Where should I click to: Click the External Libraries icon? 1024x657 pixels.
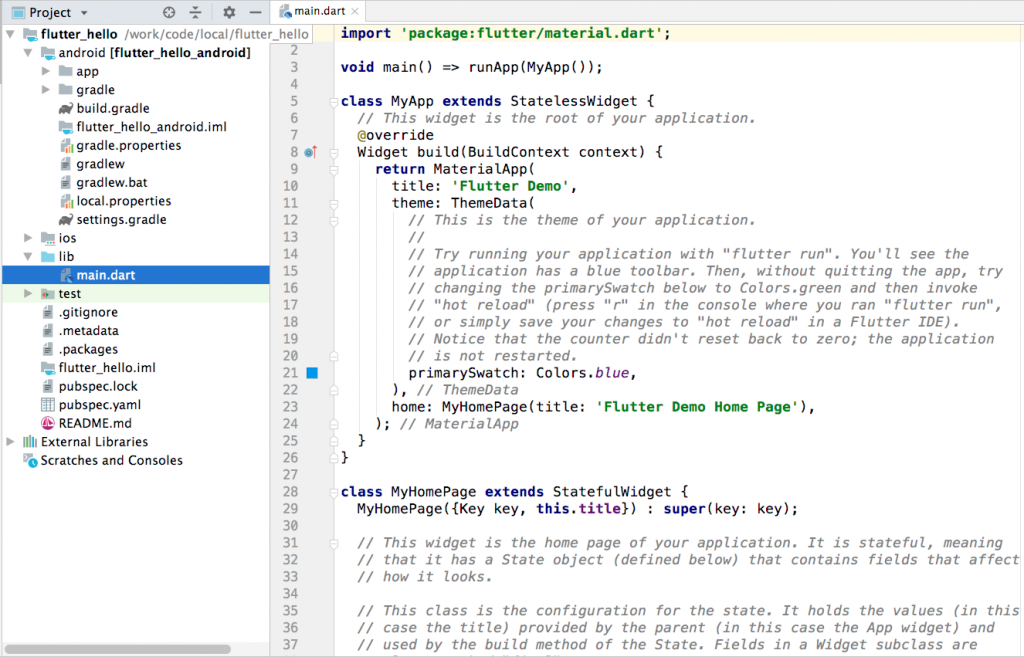tap(30, 441)
